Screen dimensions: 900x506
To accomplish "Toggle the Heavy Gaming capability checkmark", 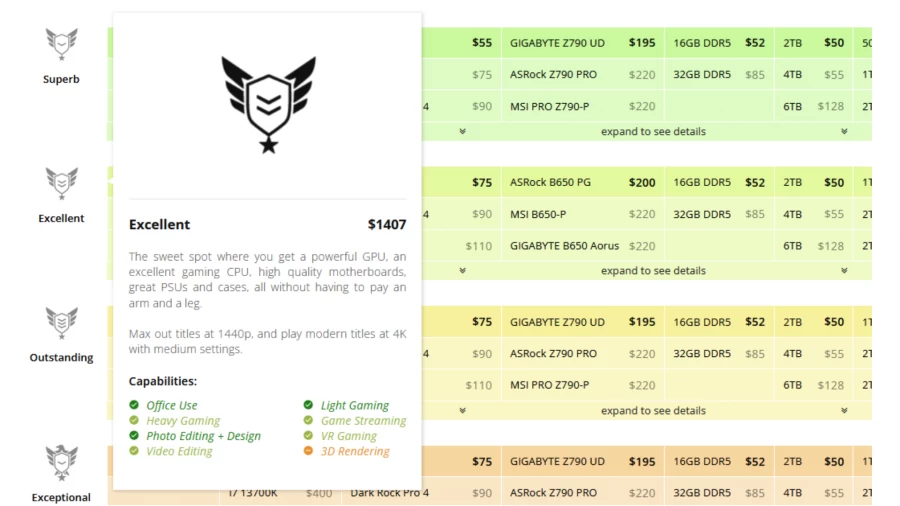I will [x=134, y=421].
